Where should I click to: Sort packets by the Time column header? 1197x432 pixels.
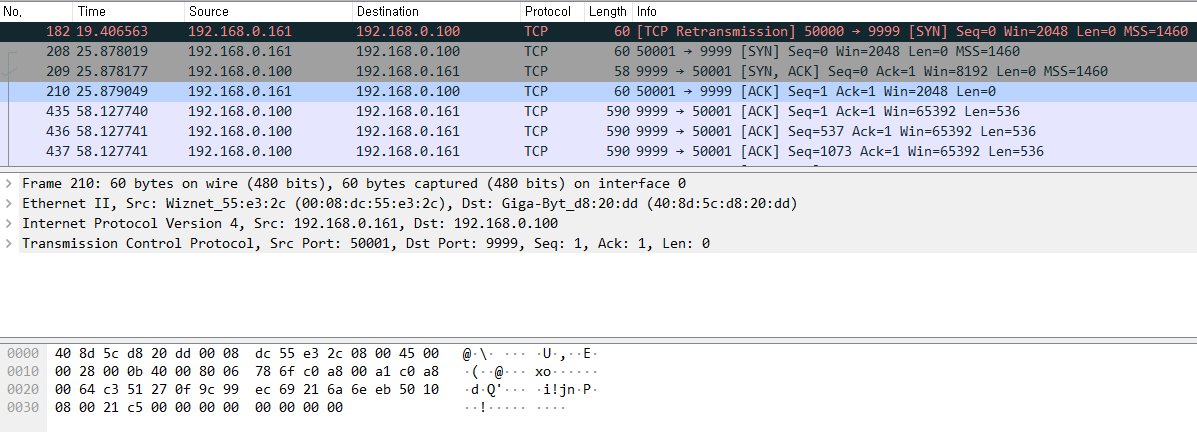click(129, 11)
